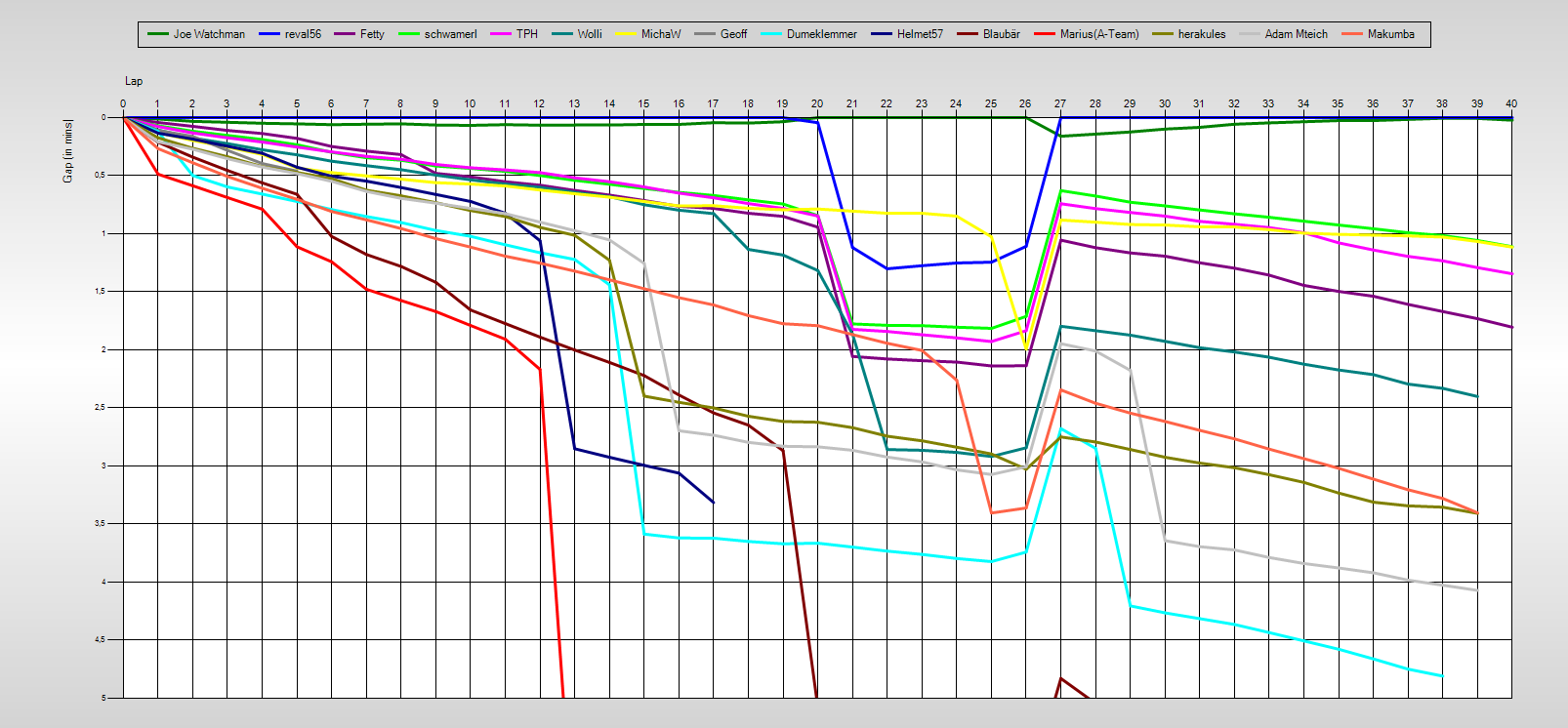Click the Wolli legend label
Viewport: 1568px width, 728px height.
[x=590, y=34]
